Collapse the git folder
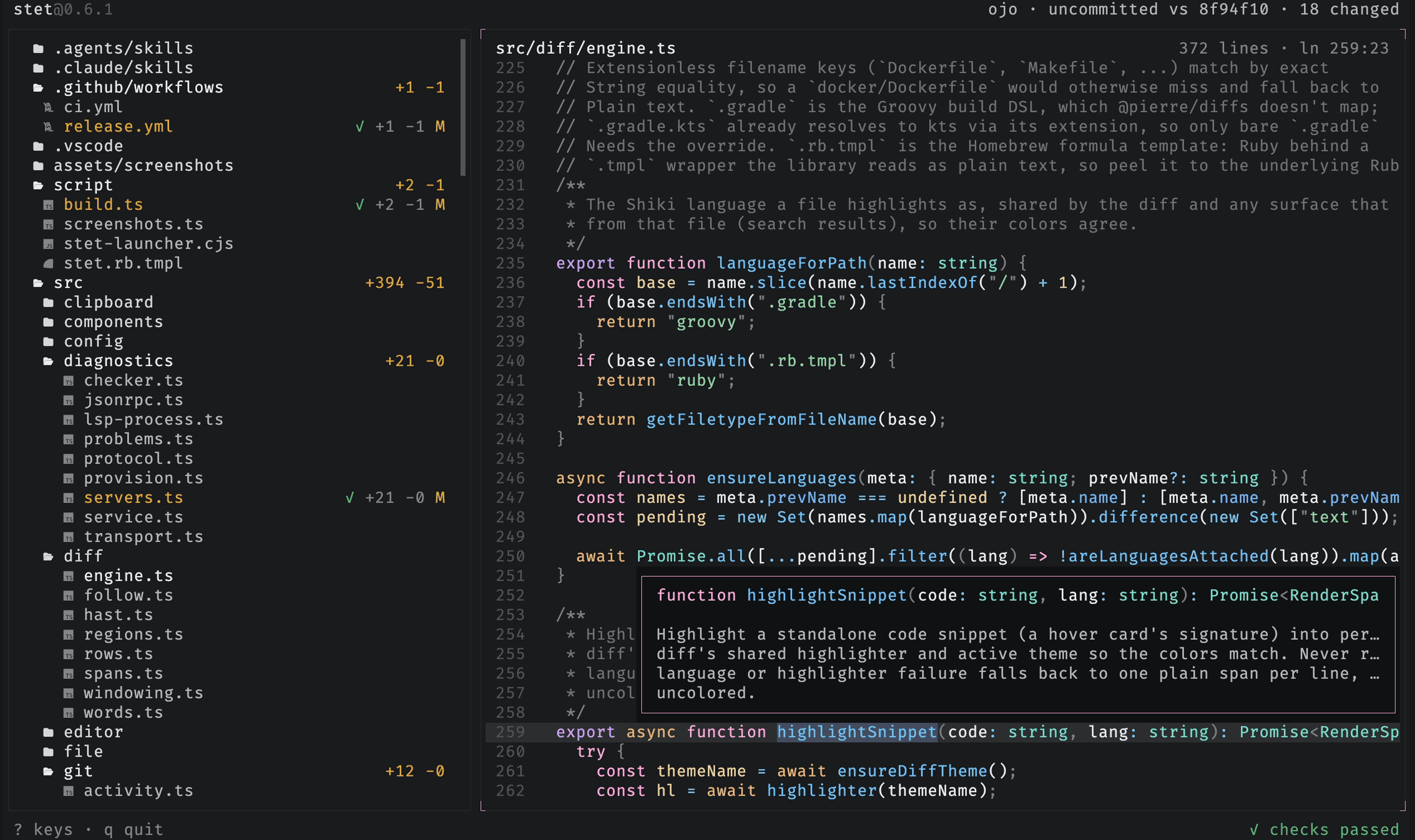Image resolution: width=1415 pixels, height=840 pixels. pyautogui.click(x=49, y=771)
